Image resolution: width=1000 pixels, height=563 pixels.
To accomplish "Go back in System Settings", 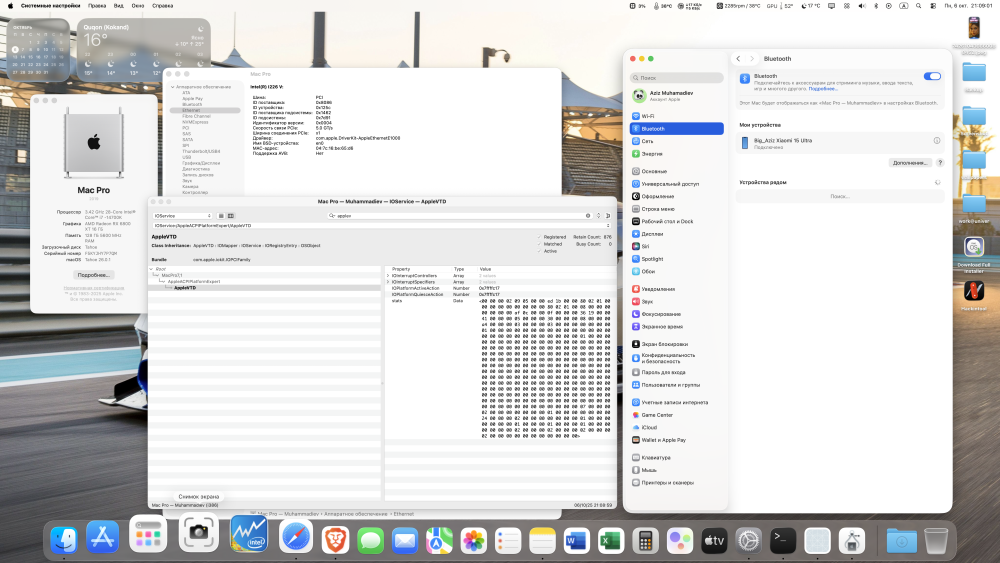I will [739, 59].
